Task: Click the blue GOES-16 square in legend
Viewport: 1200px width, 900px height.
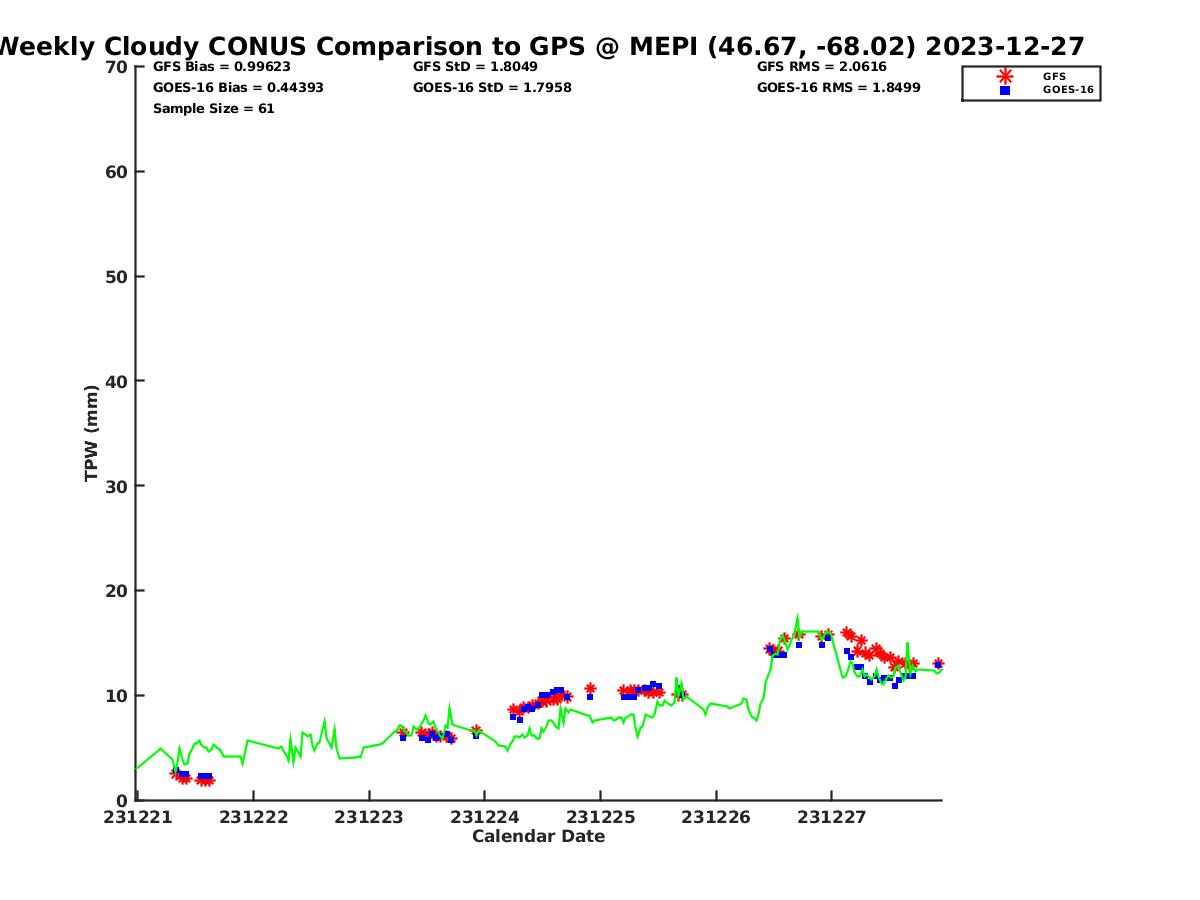Action: pos(1005,90)
